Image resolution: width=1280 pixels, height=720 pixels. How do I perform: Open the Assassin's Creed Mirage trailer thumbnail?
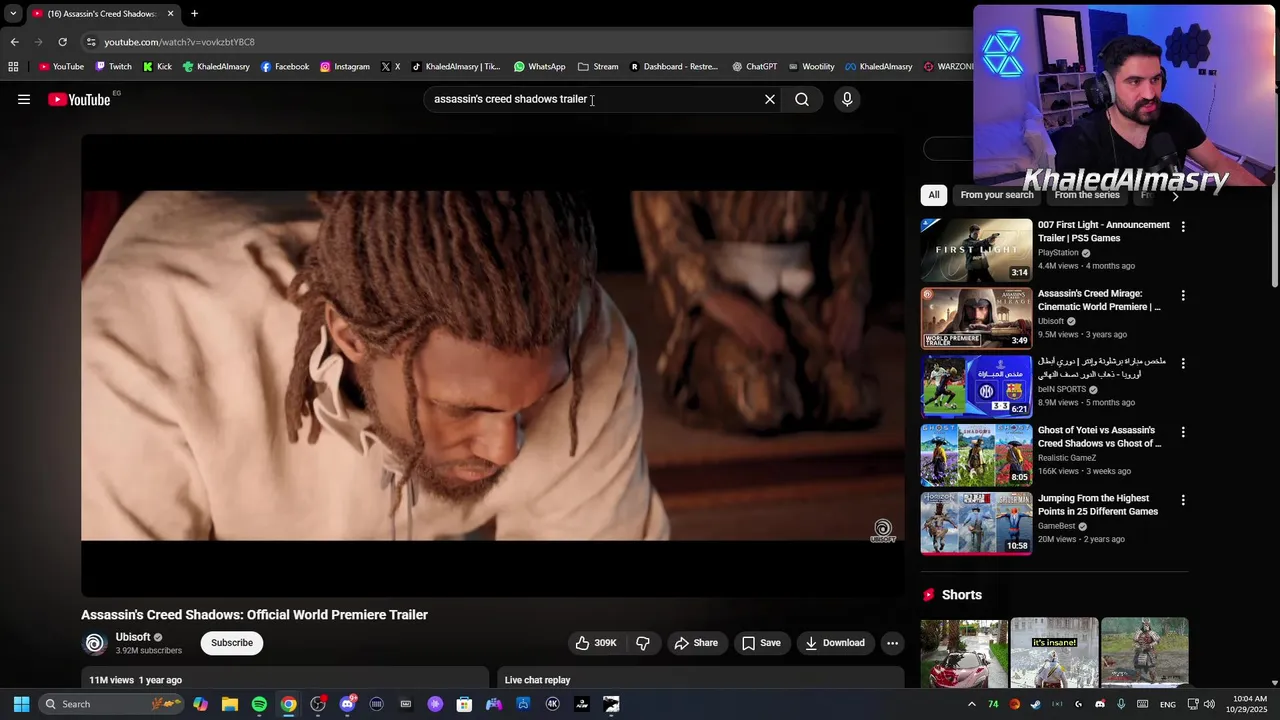(976, 318)
